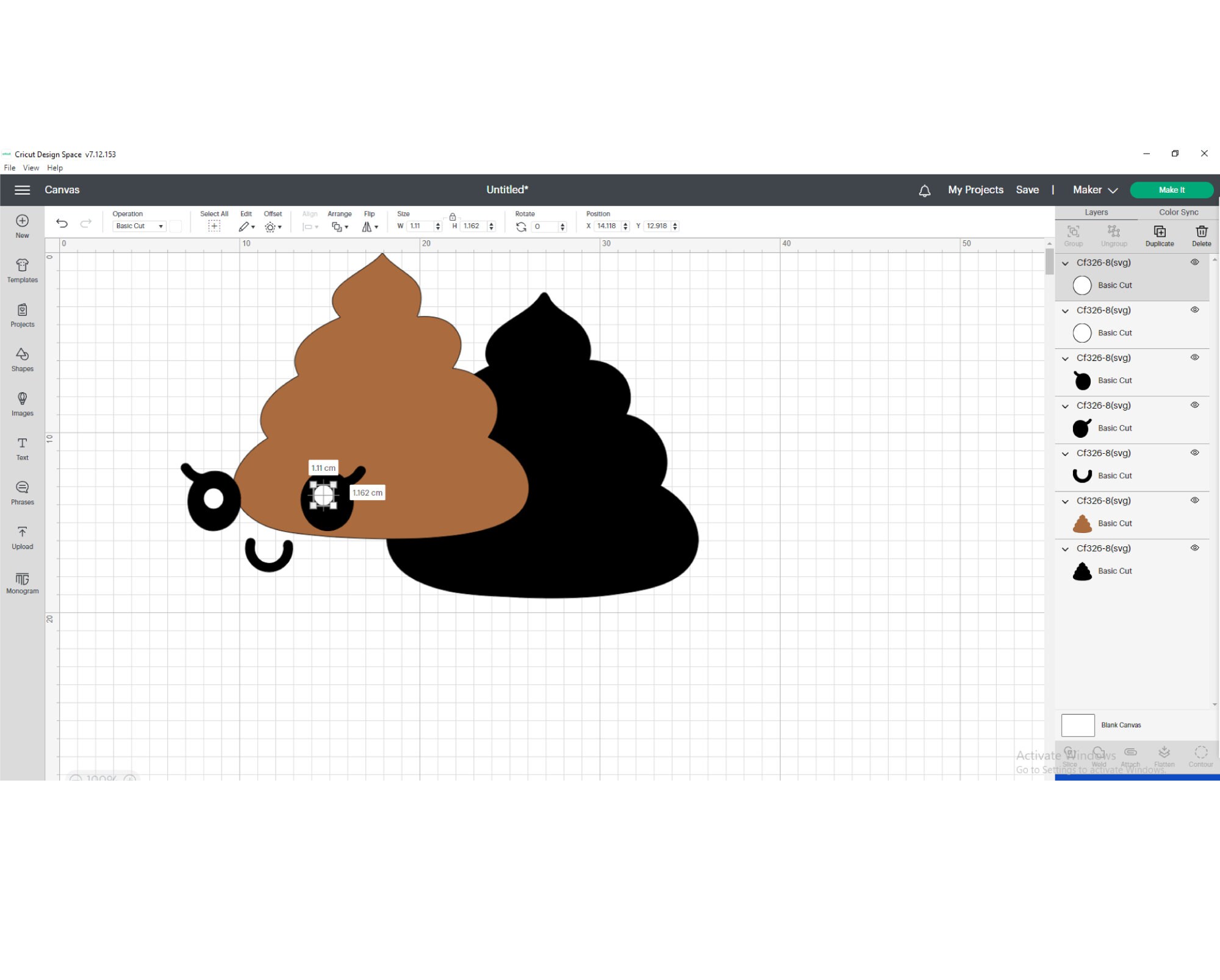Open the Operation dropdown showing Basic Cut
This screenshot has width=1220, height=980.
138,226
